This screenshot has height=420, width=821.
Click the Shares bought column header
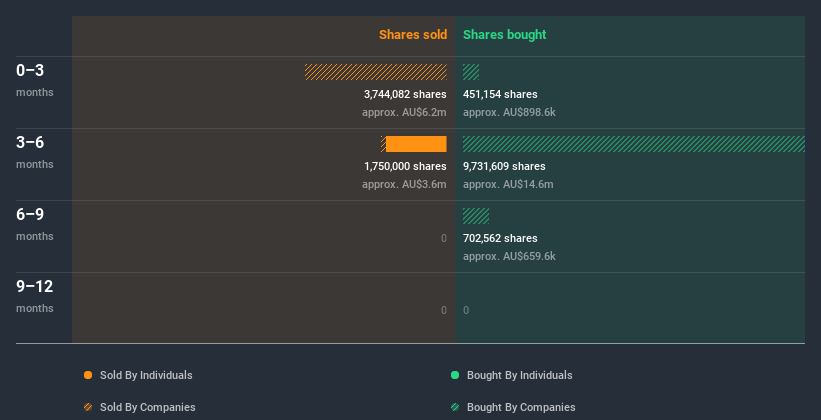[504, 35]
